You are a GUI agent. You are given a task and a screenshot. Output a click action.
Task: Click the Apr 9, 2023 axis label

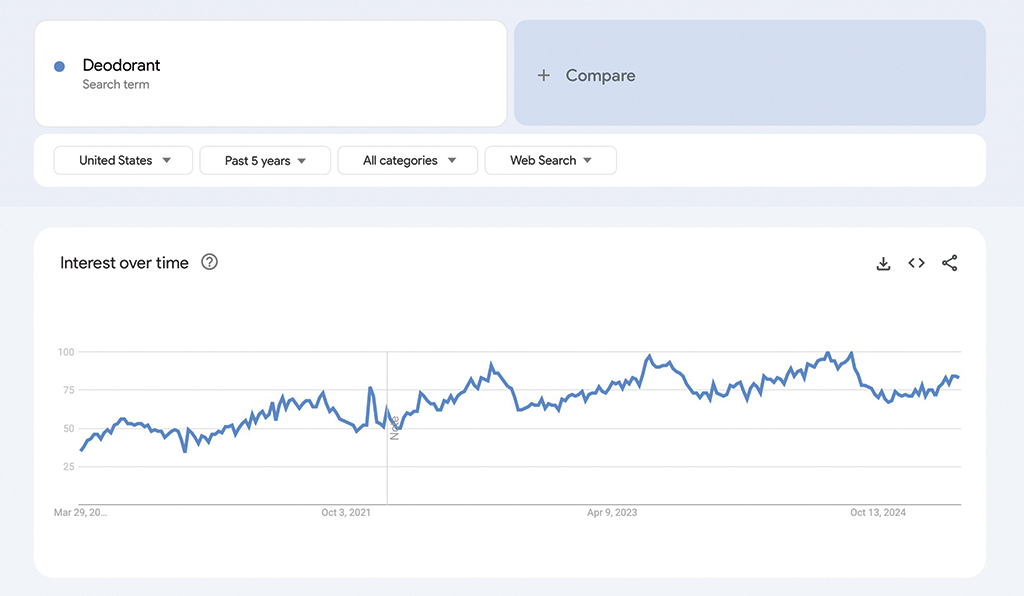(x=612, y=513)
